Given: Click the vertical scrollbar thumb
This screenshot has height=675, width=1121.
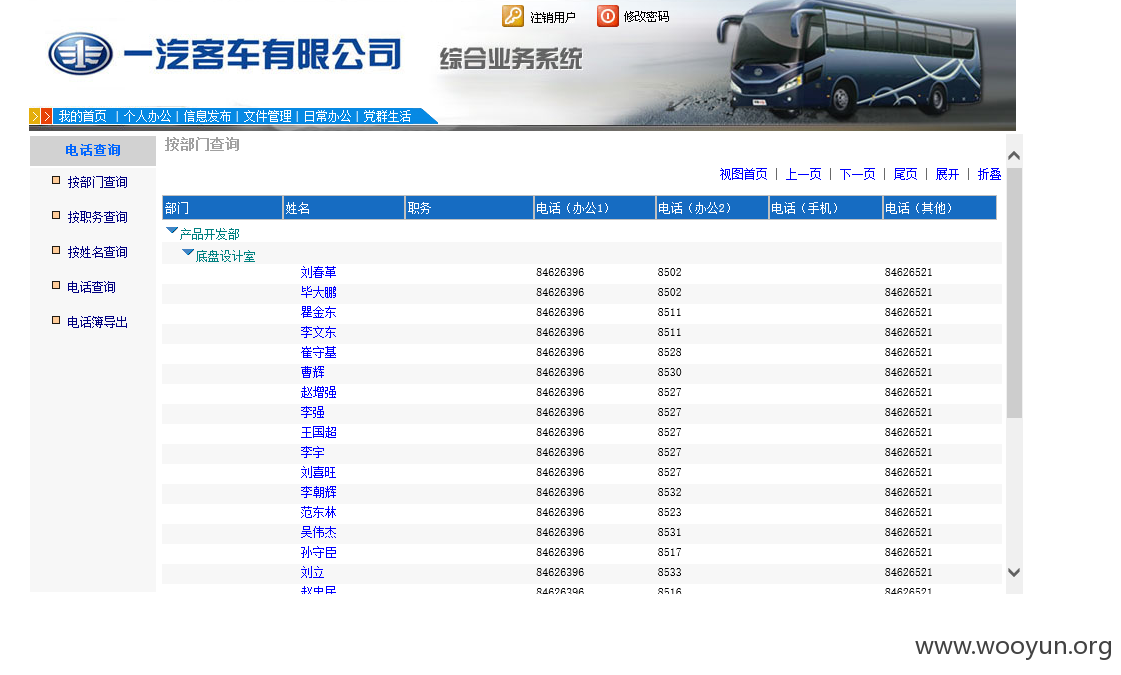Looking at the screenshot, I should pos(1014,293).
